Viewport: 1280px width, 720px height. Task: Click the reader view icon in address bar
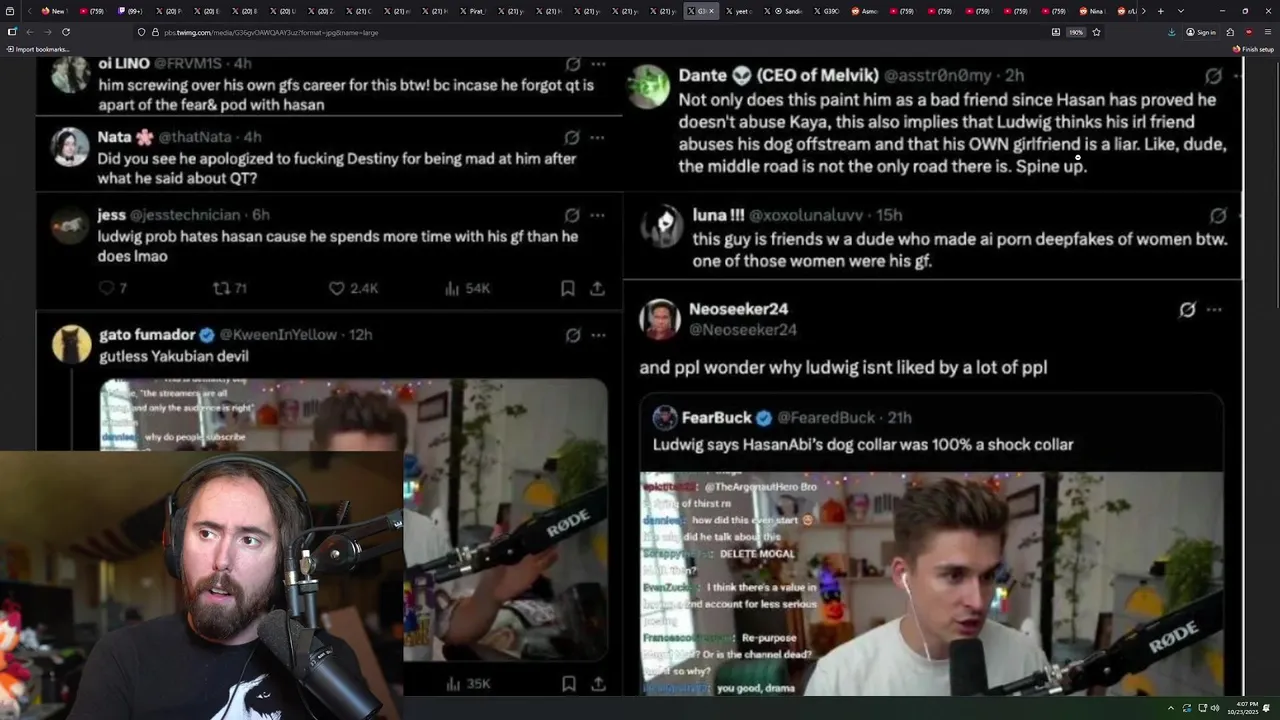point(1056,32)
